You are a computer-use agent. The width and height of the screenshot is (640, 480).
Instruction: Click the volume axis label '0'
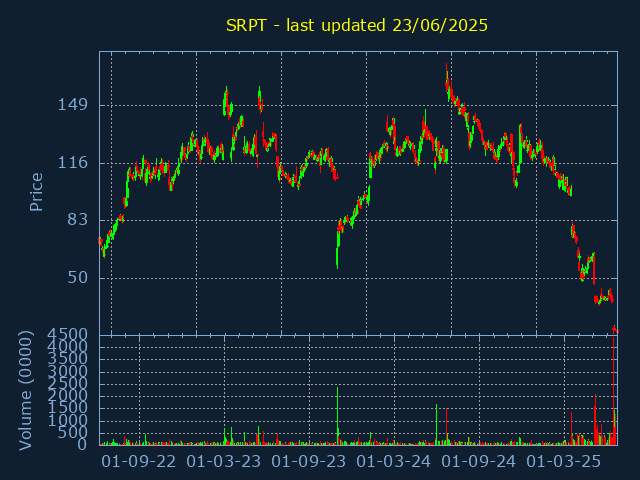tap(83, 444)
